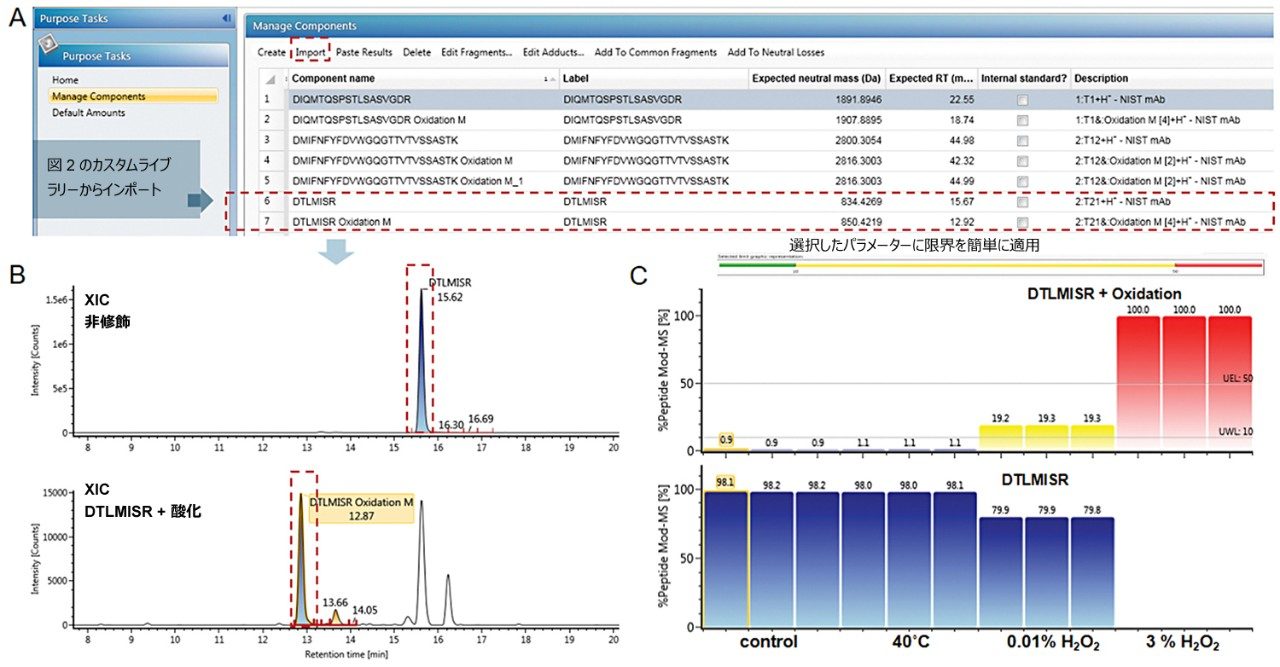This screenshot has height=667, width=1280.
Task: Choose Paste Results in the toolbar
Action: tap(364, 52)
